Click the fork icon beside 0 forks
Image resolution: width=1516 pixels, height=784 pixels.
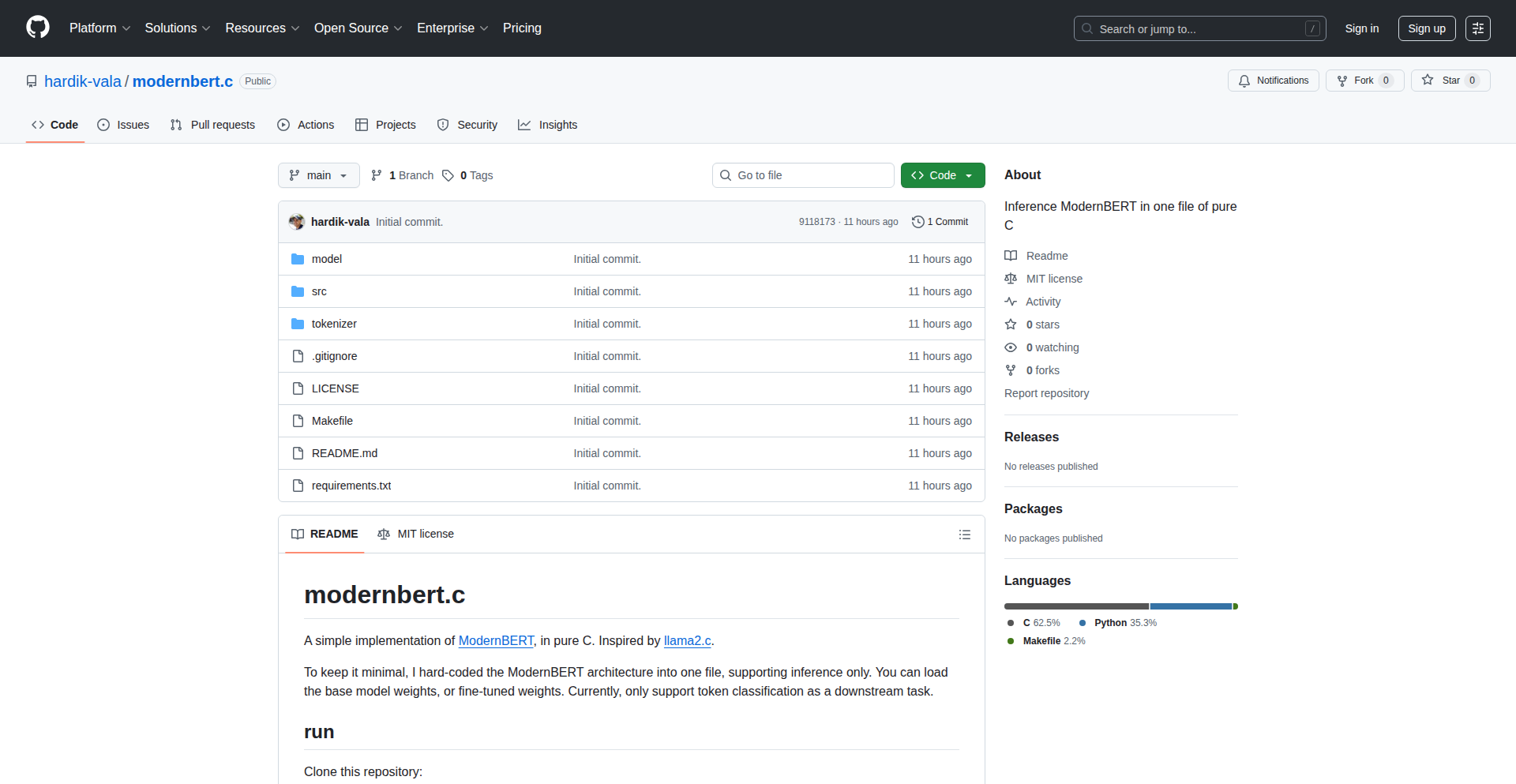point(1011,370)
